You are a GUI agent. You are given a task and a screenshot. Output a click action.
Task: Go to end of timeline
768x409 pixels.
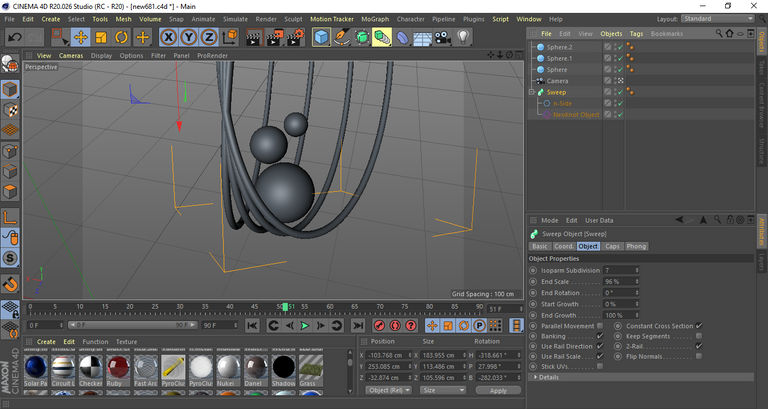pos(358,325)
